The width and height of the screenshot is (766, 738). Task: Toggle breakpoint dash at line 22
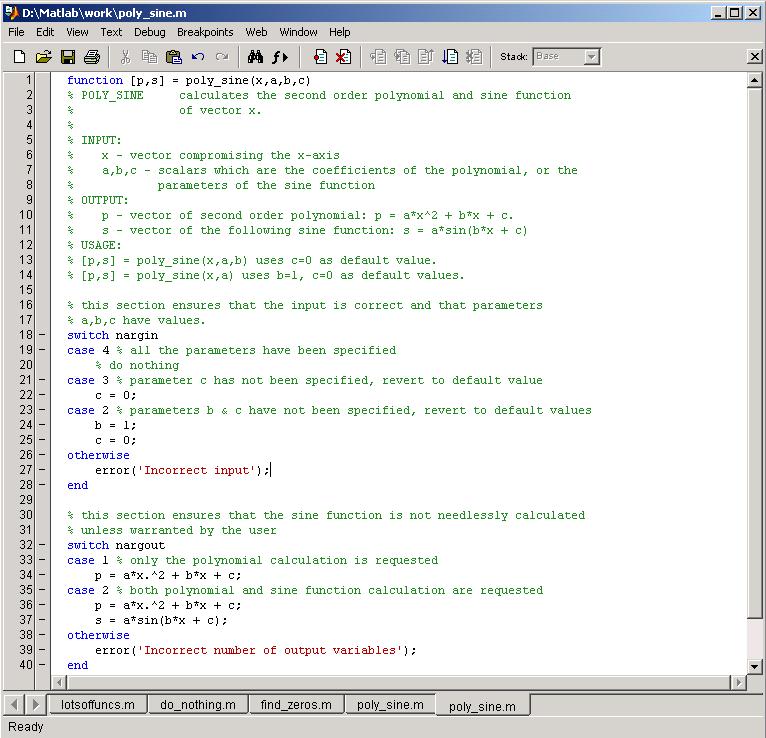click(x=43, y=395)
